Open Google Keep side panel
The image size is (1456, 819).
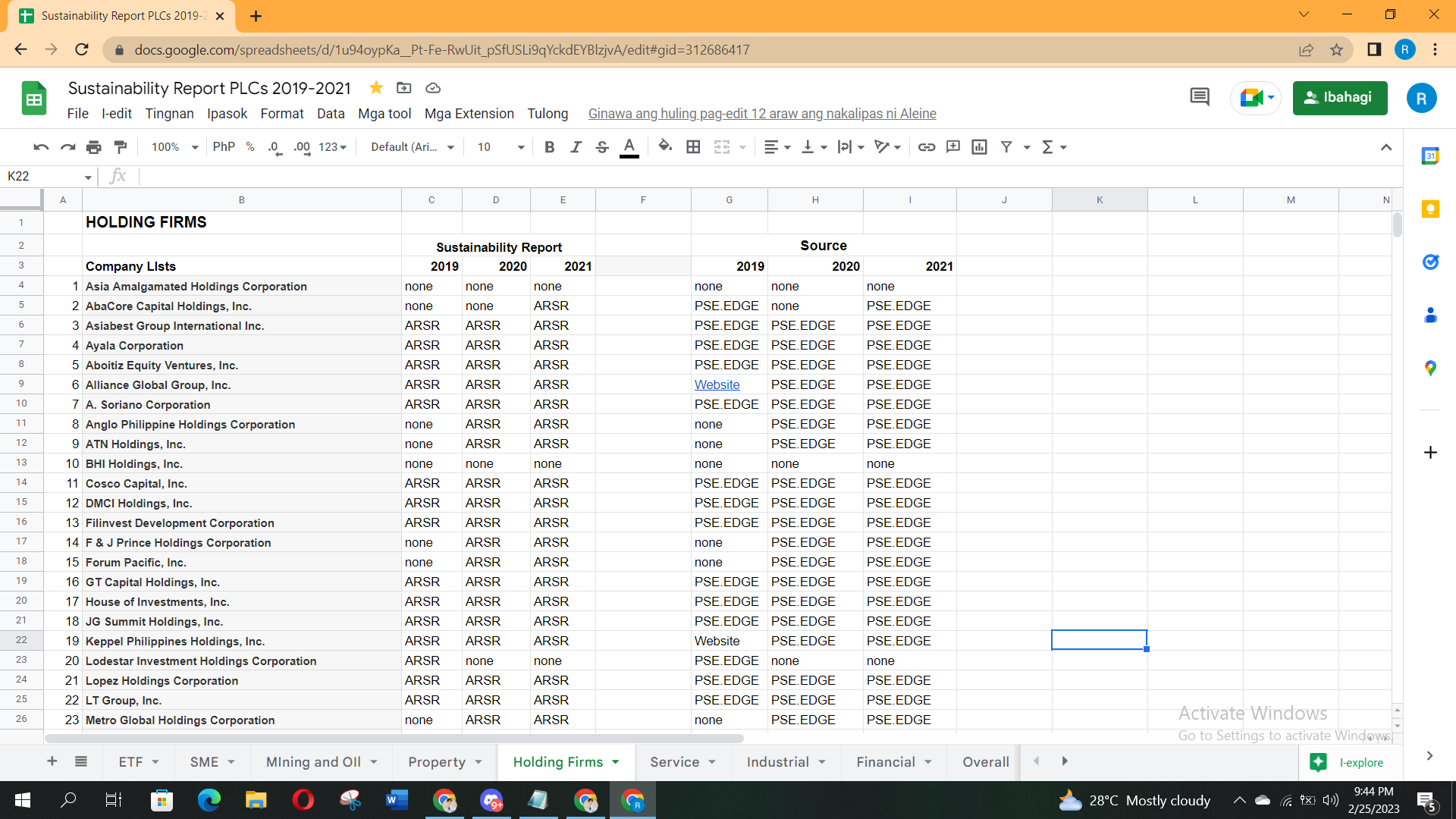(x=1430, y=209)
